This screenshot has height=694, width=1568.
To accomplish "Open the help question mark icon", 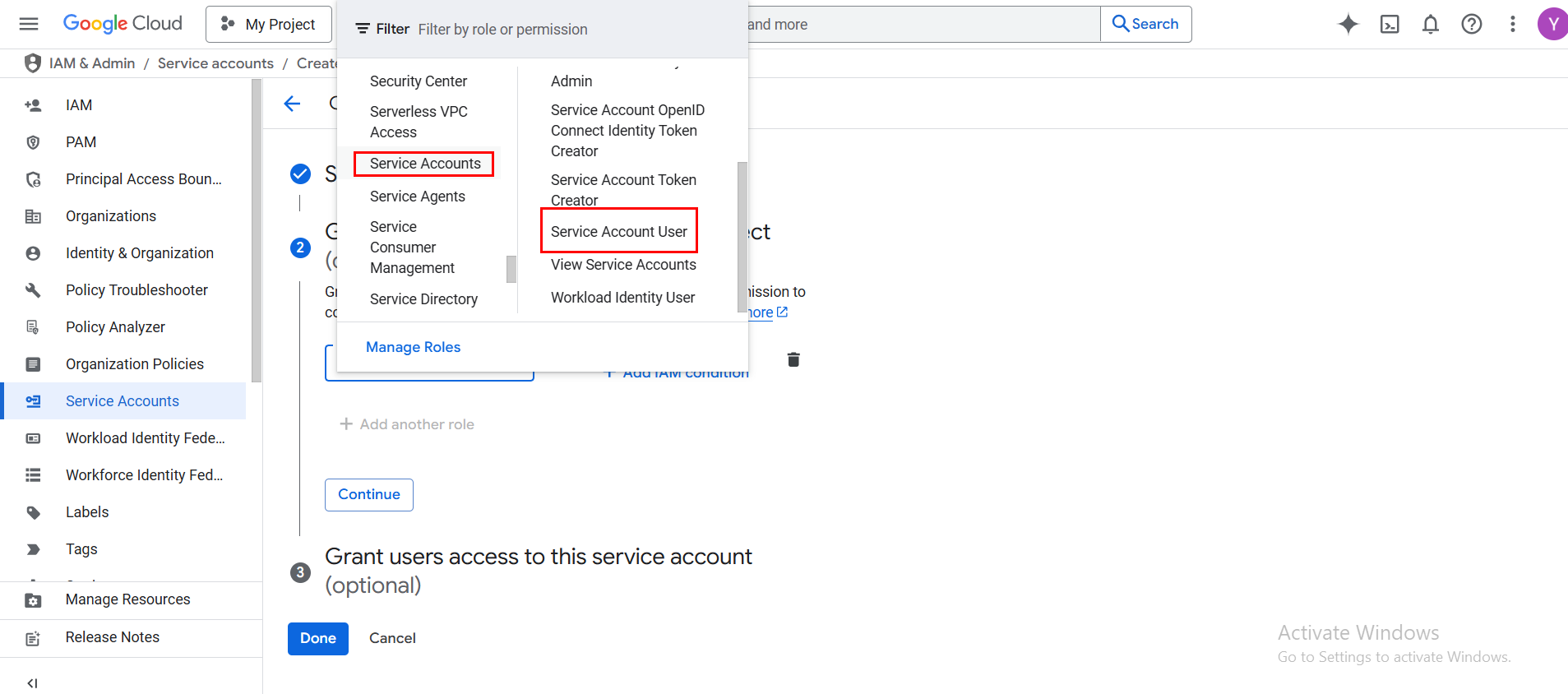I will (x=1471, y=24).
